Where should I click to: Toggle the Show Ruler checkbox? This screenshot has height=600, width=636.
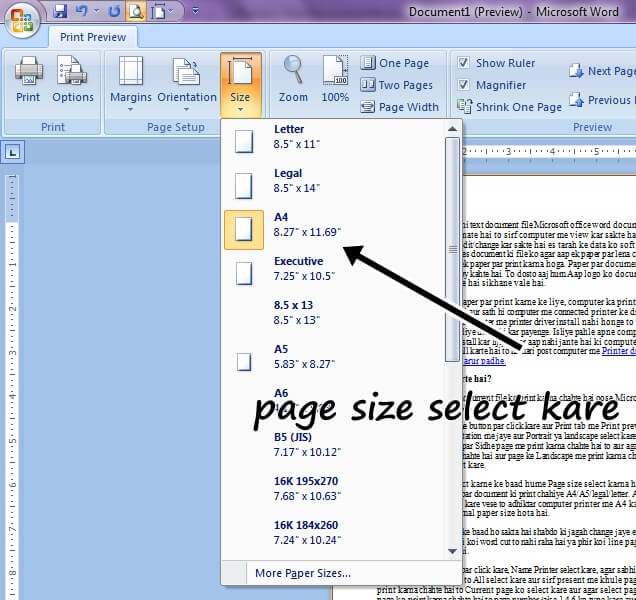(464, 63)
